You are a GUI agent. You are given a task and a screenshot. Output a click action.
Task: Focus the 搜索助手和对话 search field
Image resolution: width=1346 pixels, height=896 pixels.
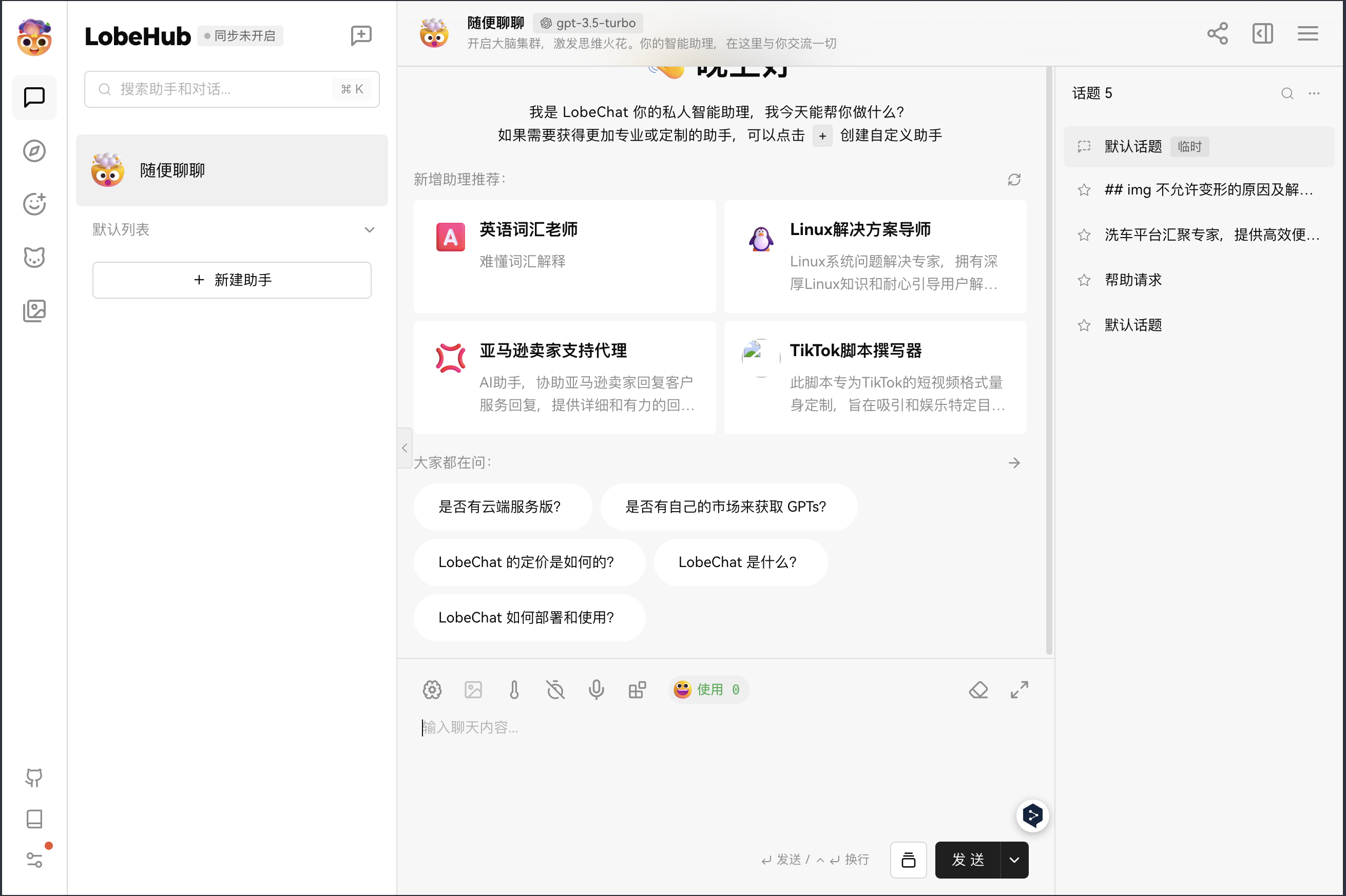(x=232, y=89)
